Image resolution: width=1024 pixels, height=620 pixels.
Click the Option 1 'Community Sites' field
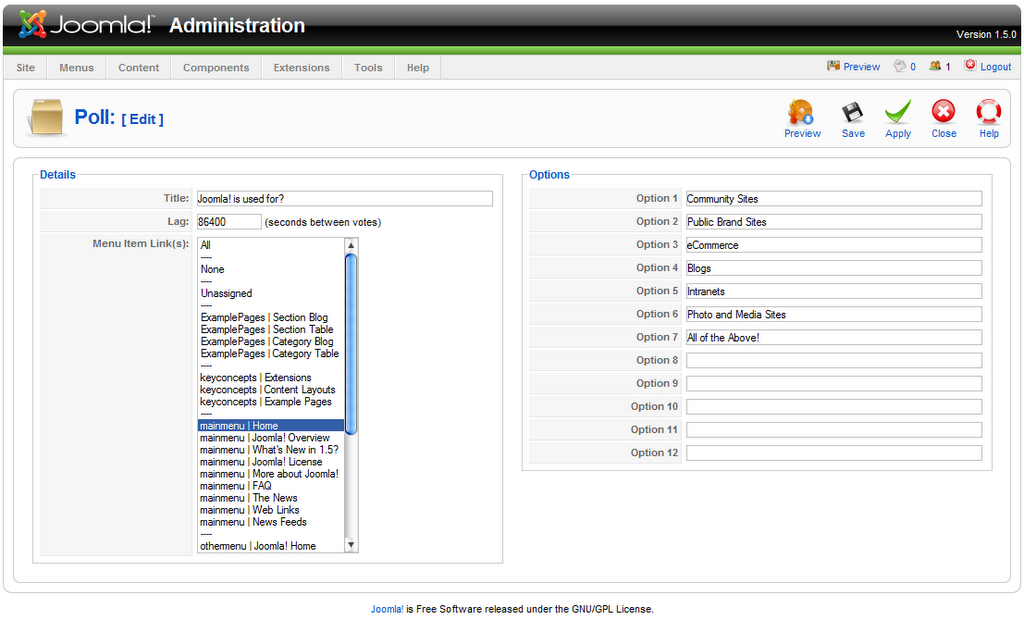(834, 199)
